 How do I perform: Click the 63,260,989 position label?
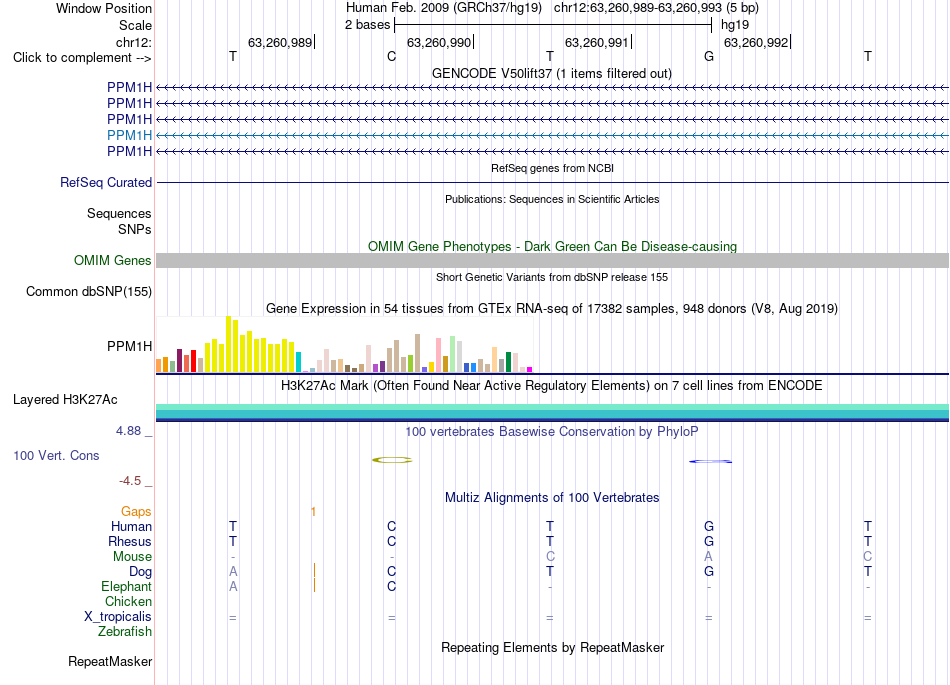point(280,42)
